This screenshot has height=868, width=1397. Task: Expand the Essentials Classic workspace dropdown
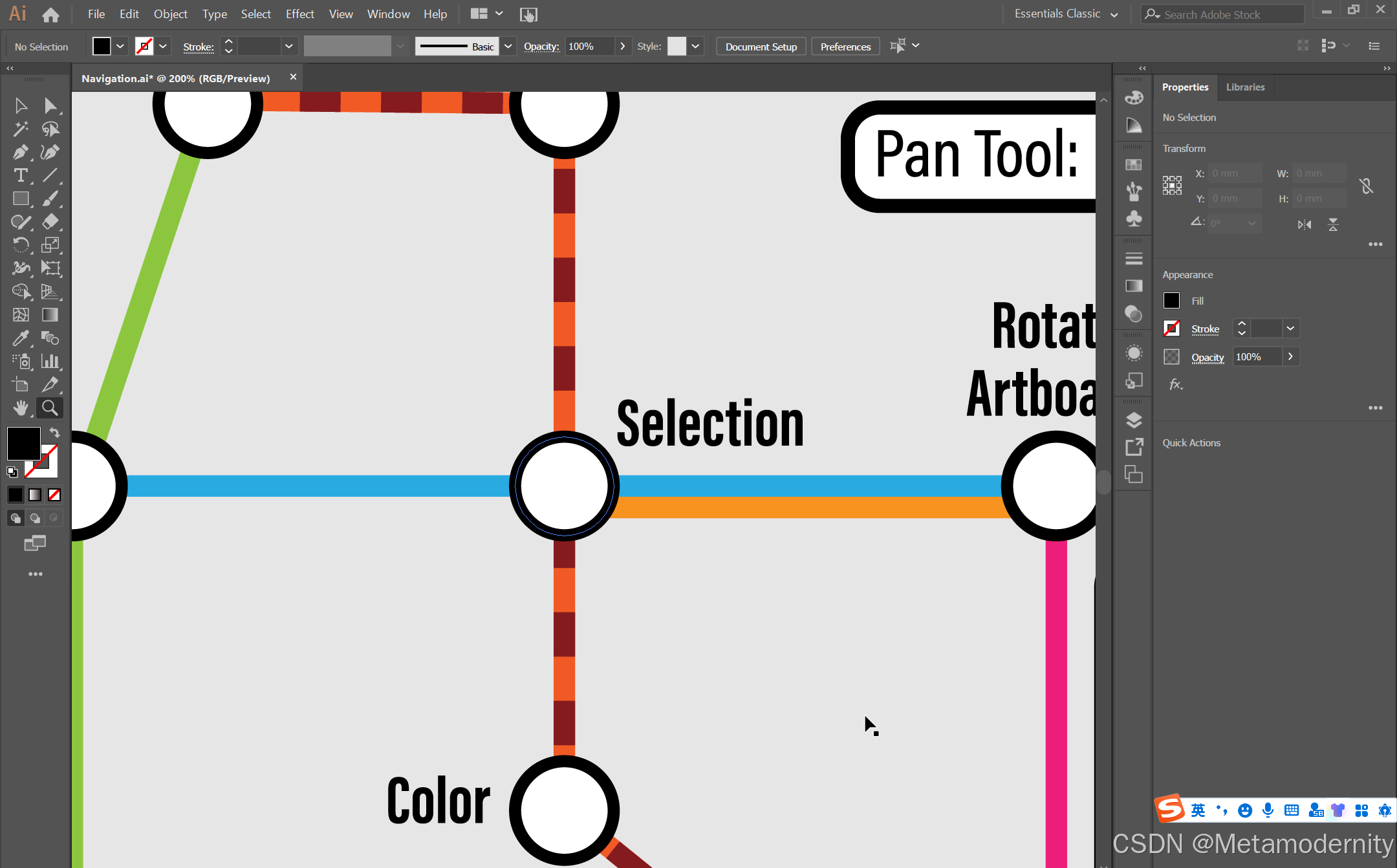click(1114, 14)
